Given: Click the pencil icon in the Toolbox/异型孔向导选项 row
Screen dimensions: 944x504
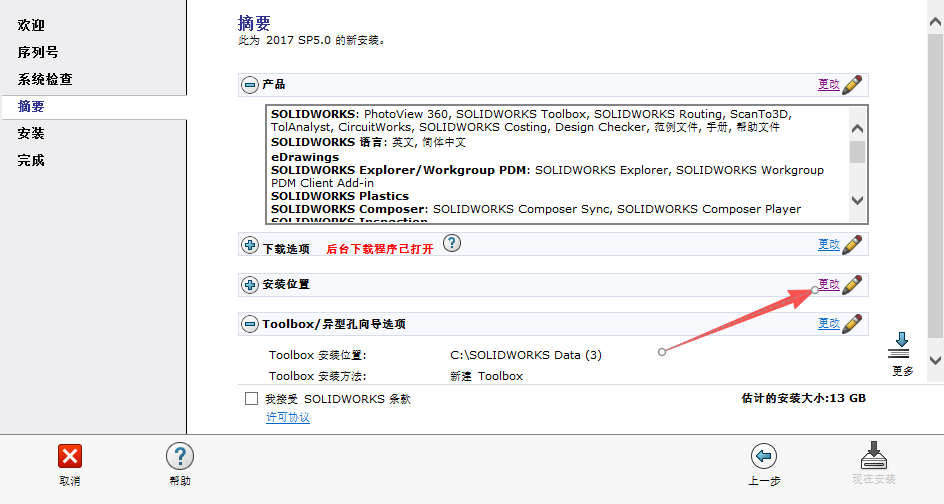Looking at the screenshot, I should pos(852,324).
